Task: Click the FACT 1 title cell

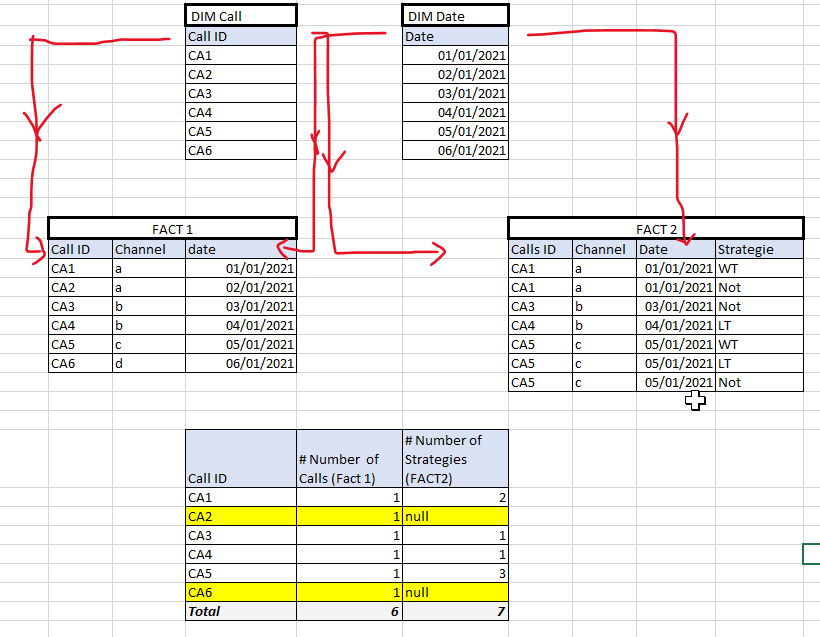Action: (173, 229)
